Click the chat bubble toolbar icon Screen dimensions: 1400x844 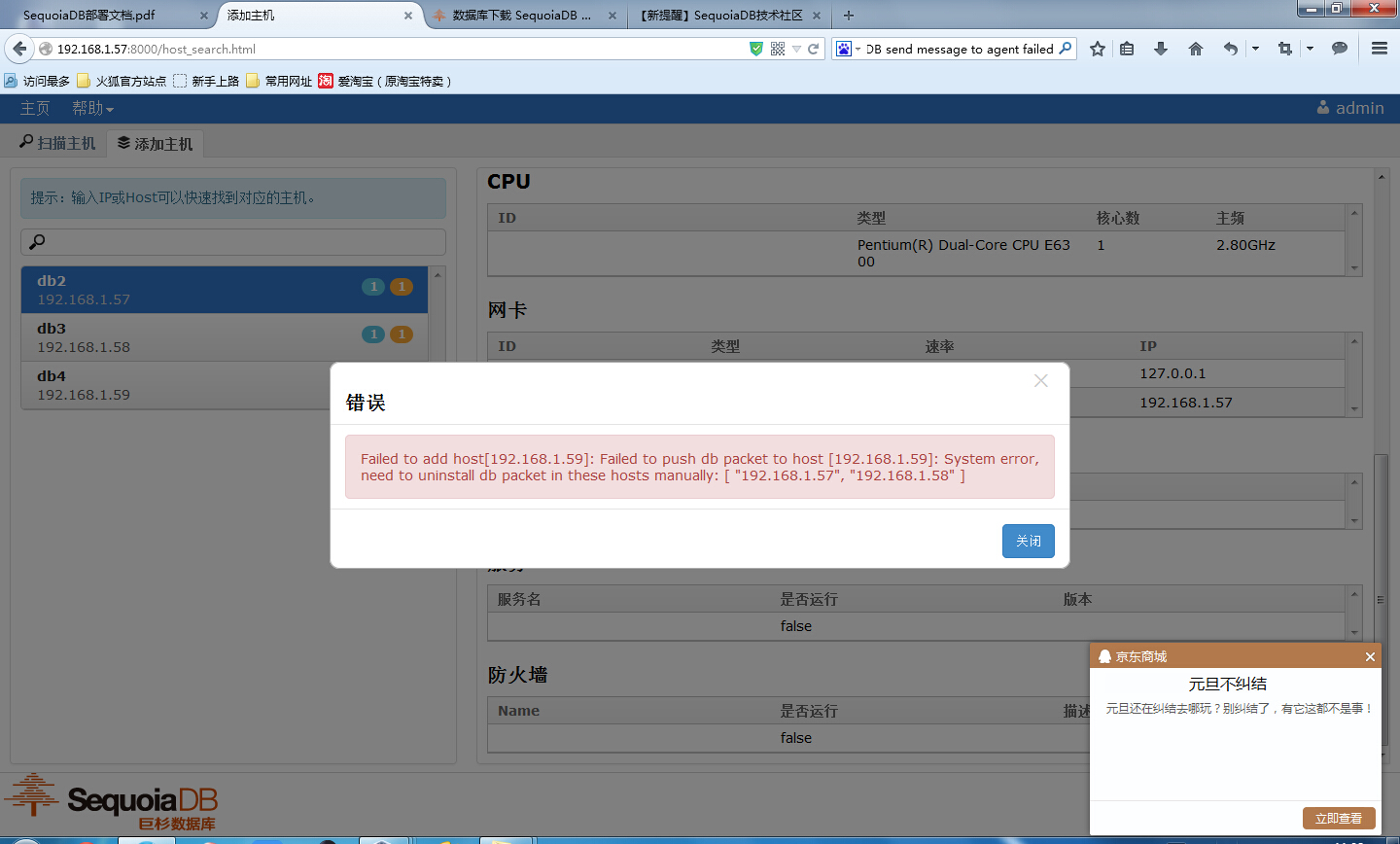click(x=1340, y=49)
